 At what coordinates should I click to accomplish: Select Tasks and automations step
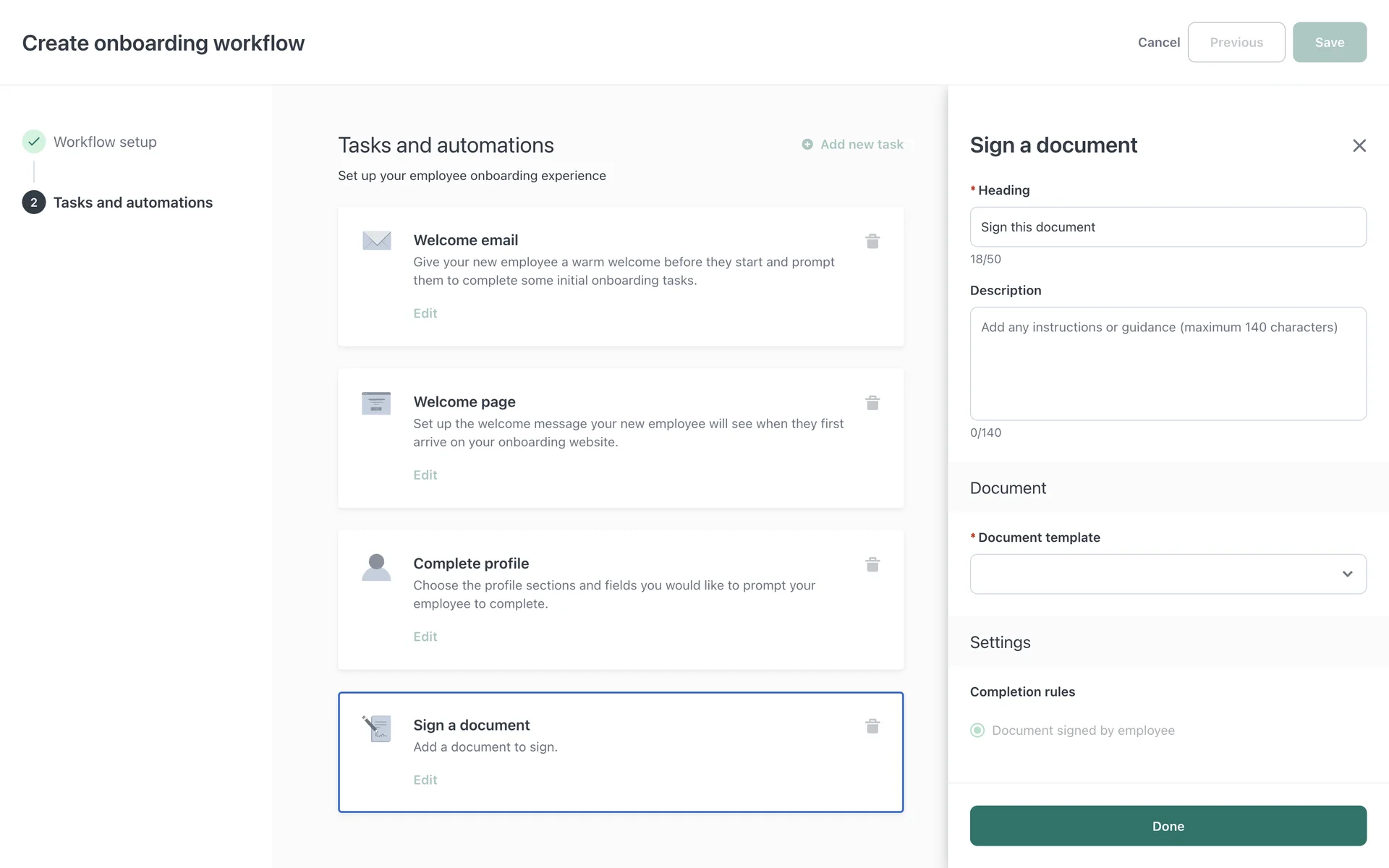(x=132, y=203)
